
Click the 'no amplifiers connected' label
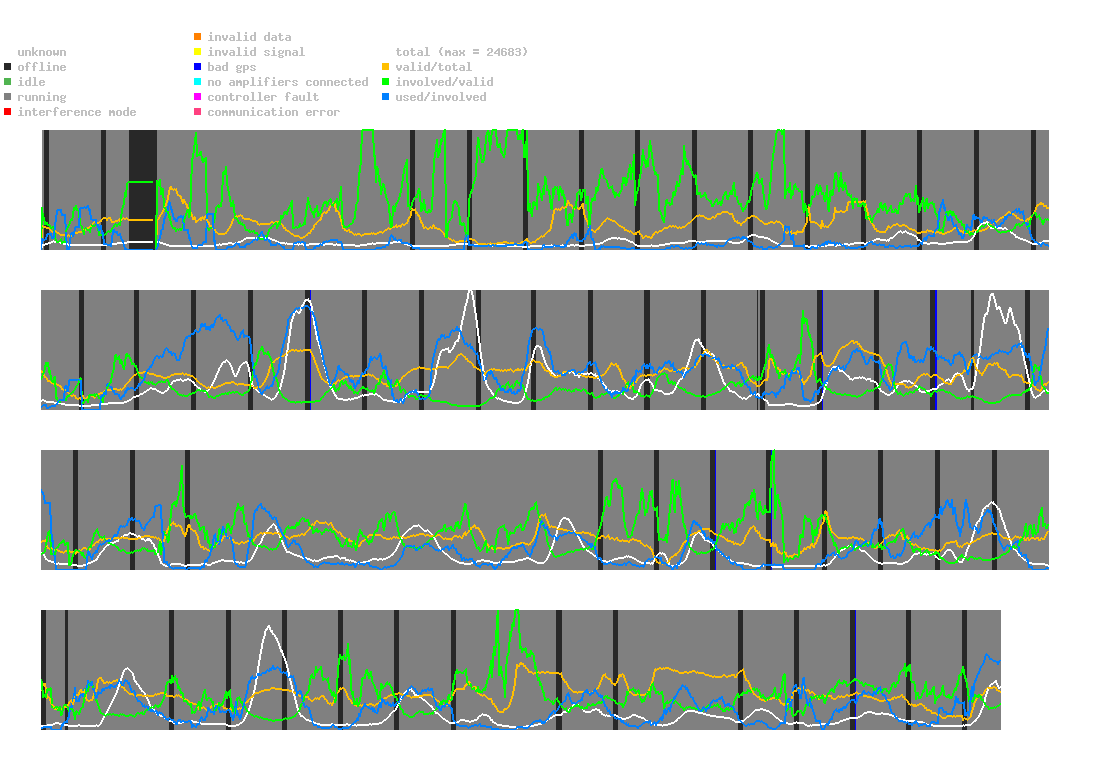[288, 82]
